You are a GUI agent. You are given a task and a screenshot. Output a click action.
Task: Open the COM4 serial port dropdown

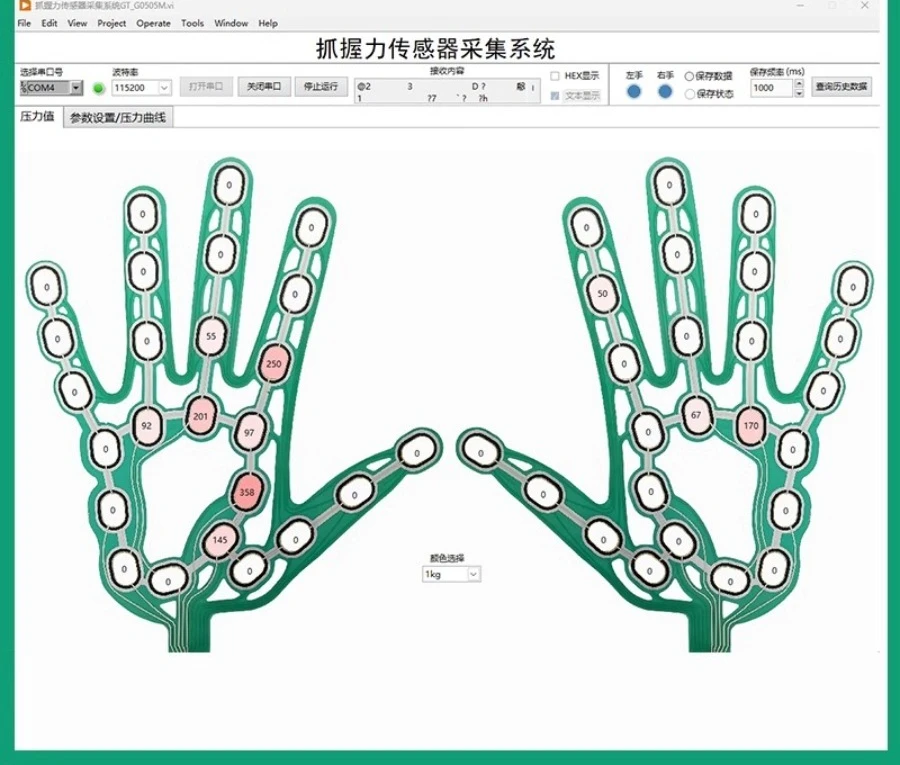tap(76, 88)
